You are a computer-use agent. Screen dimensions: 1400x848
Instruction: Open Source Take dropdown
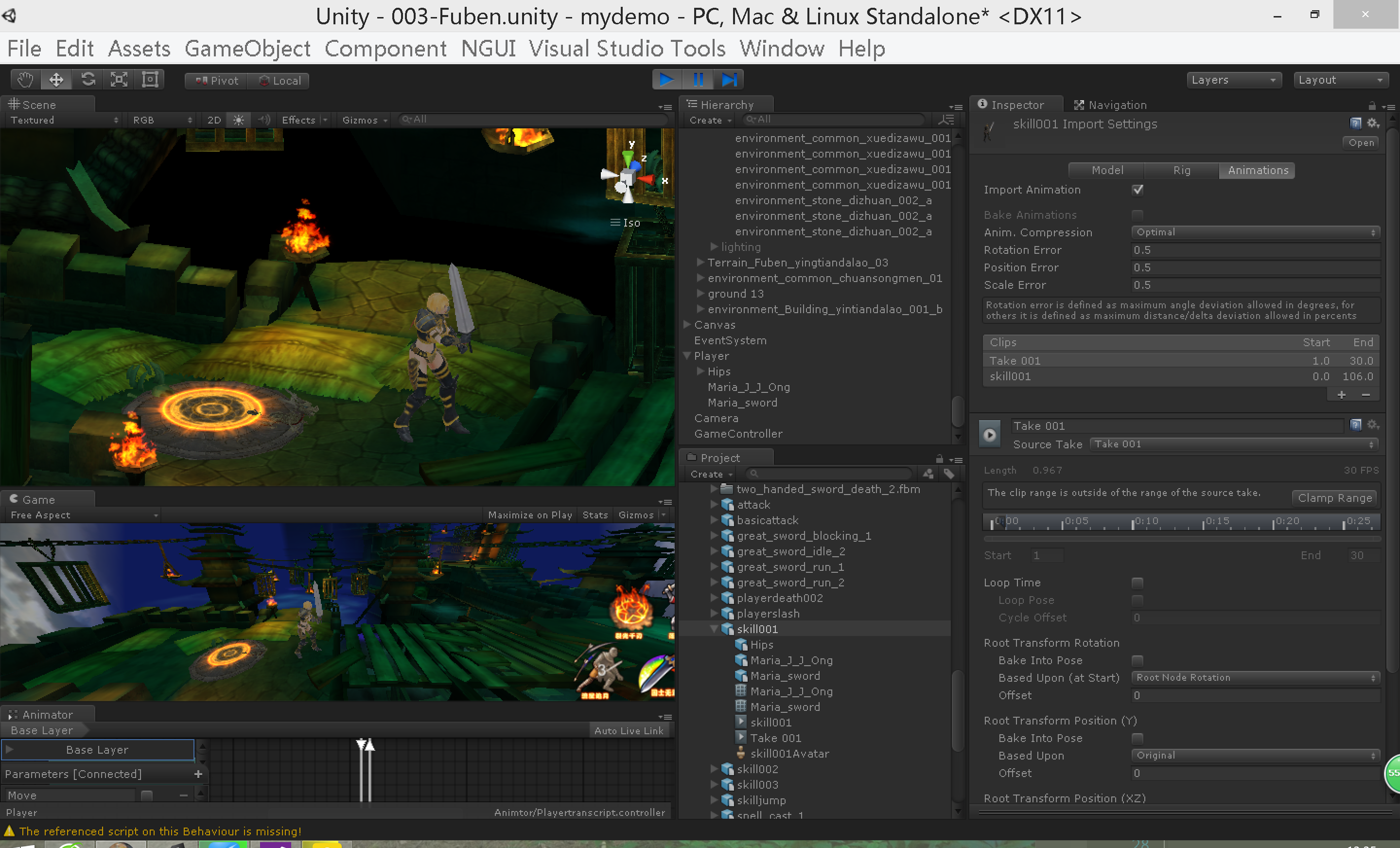click(x=1235, y=444)
